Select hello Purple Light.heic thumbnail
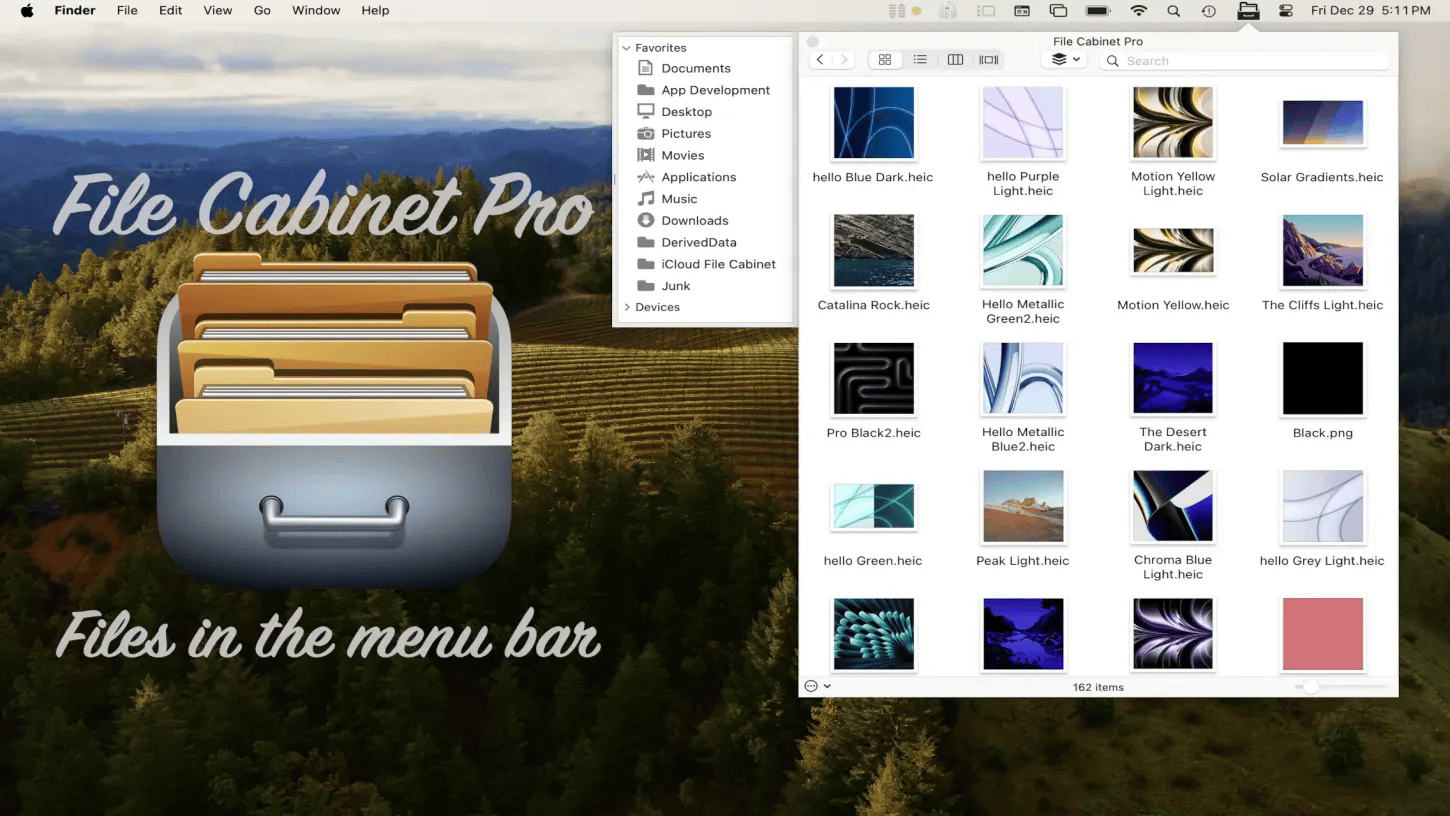This screenshot has width=1450, height=816. 1023,123
